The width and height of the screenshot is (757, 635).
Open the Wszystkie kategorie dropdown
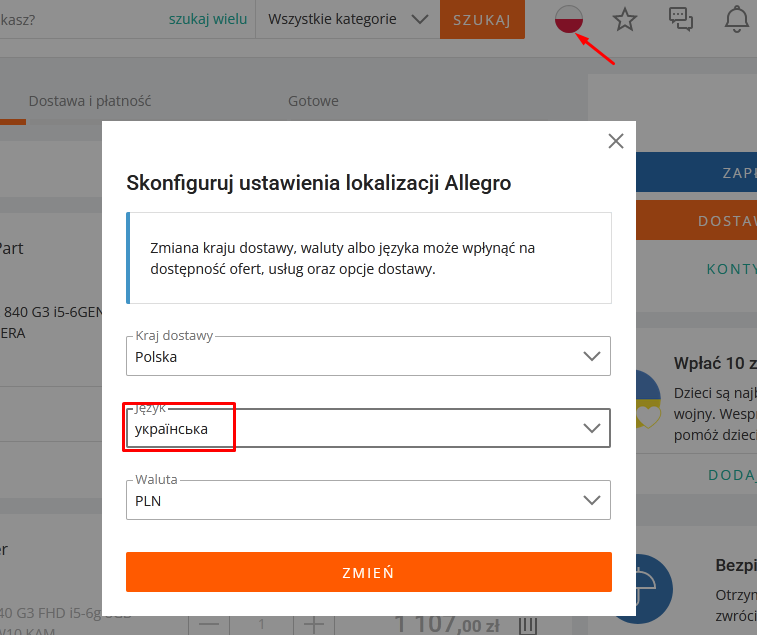tap(348, 19)
